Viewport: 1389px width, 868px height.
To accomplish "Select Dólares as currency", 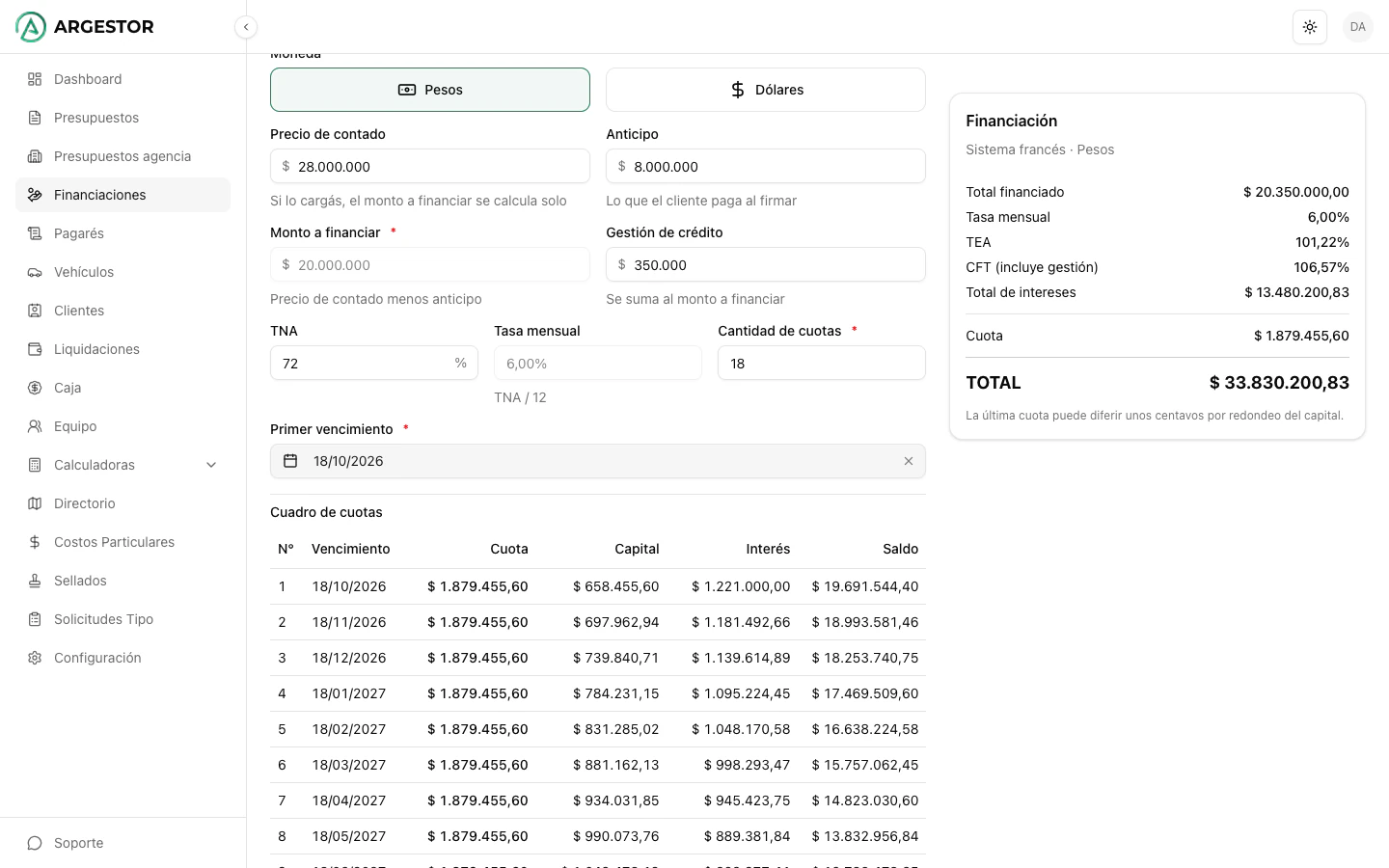I will pyautogui.click(x=766, y=90).
